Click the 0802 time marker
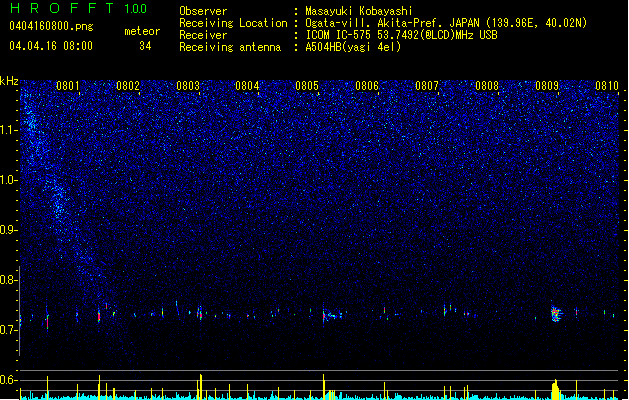The width and height of the screenshot is (629, 400). point(128,85)
